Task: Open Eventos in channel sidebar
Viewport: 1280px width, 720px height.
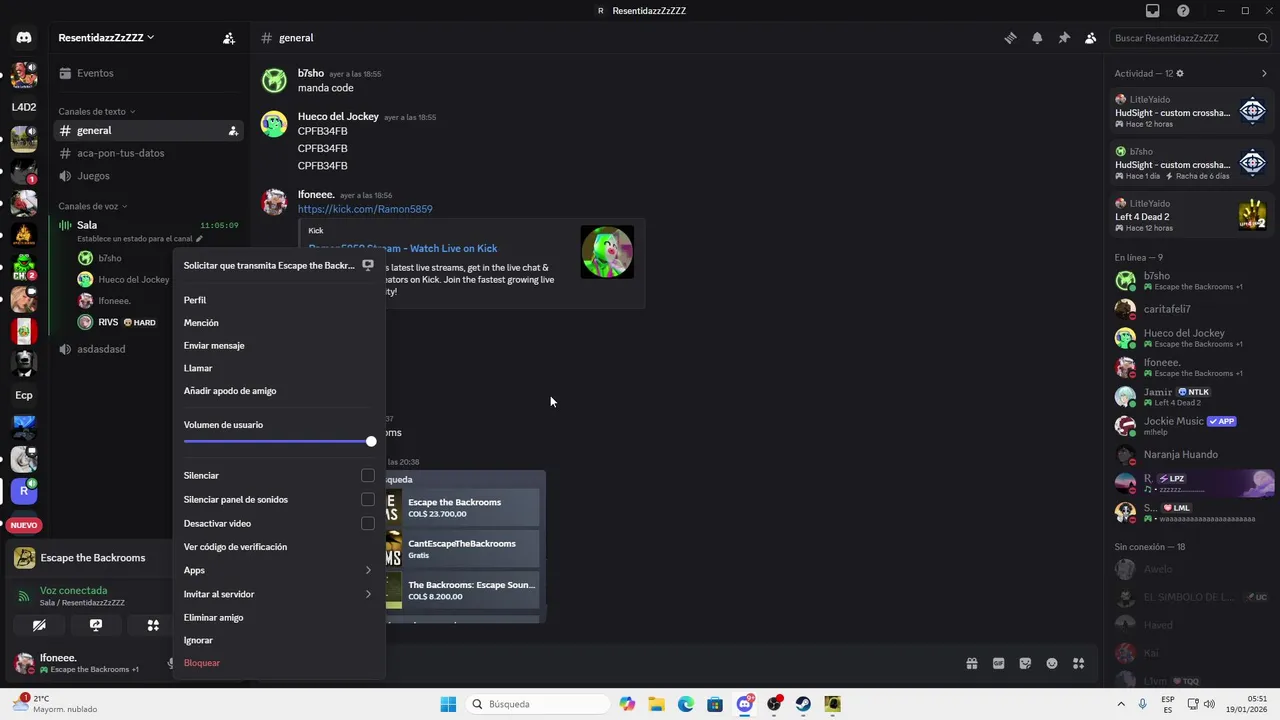Action: coord(148,73)
